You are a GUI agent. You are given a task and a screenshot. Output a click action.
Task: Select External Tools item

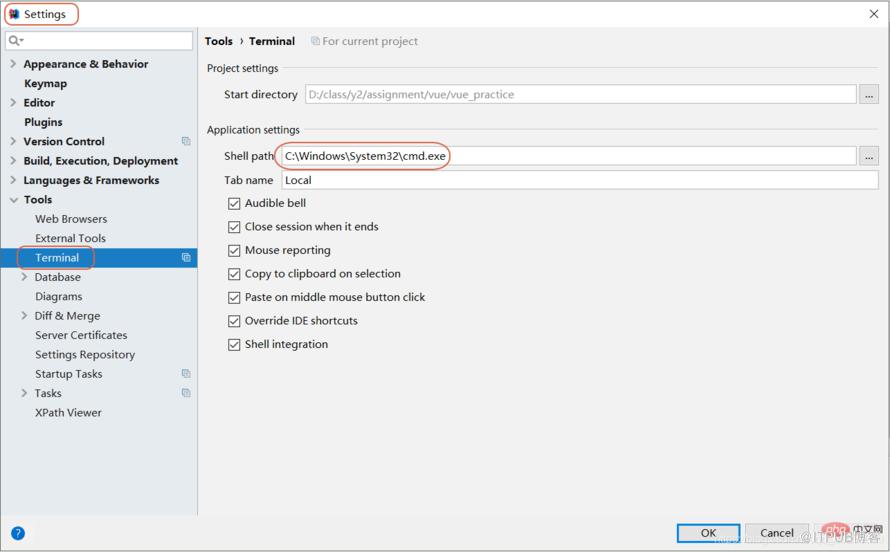70,238
